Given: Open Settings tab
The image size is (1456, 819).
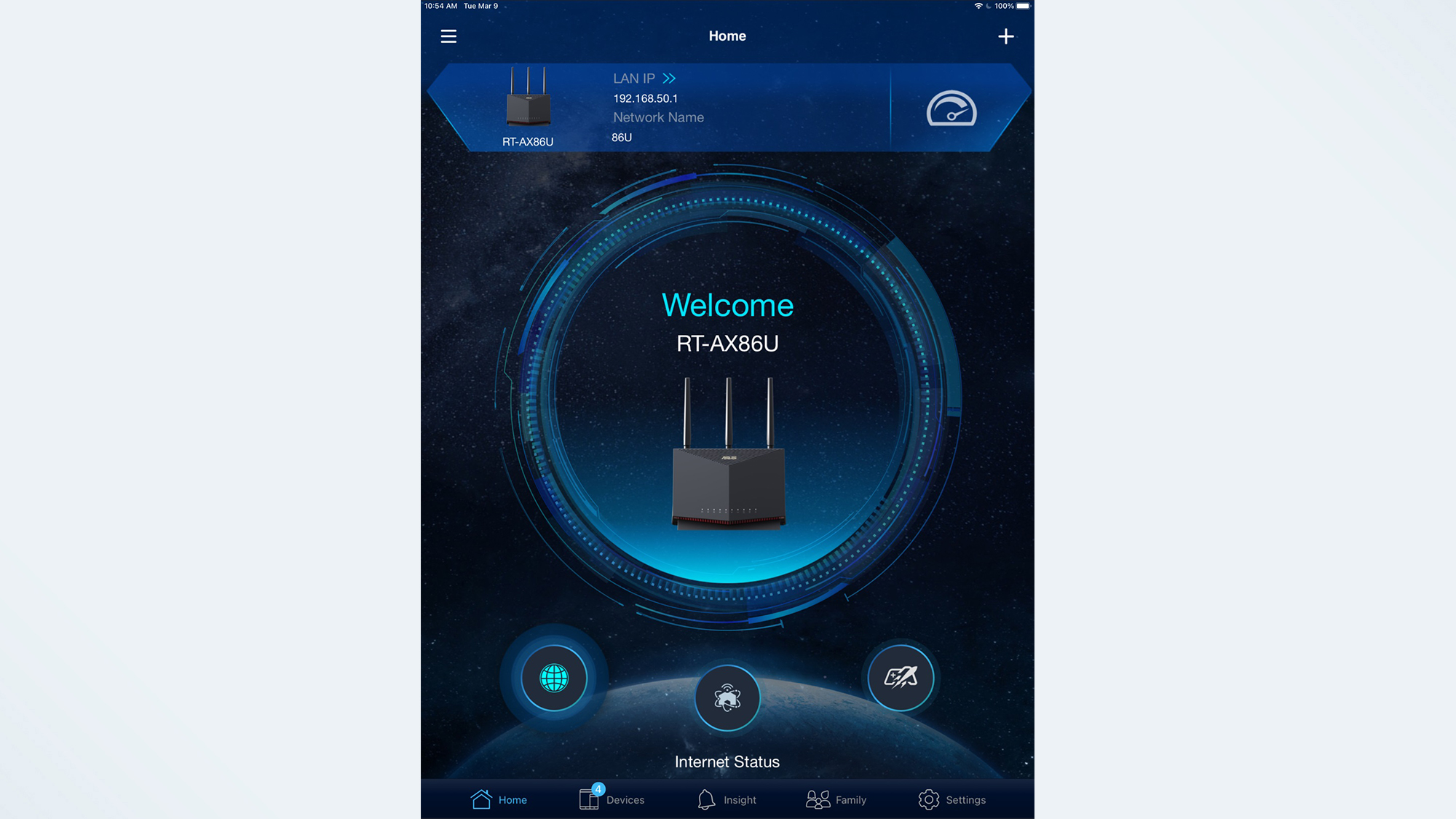Looking at the screenshot, I should point(951,799).
